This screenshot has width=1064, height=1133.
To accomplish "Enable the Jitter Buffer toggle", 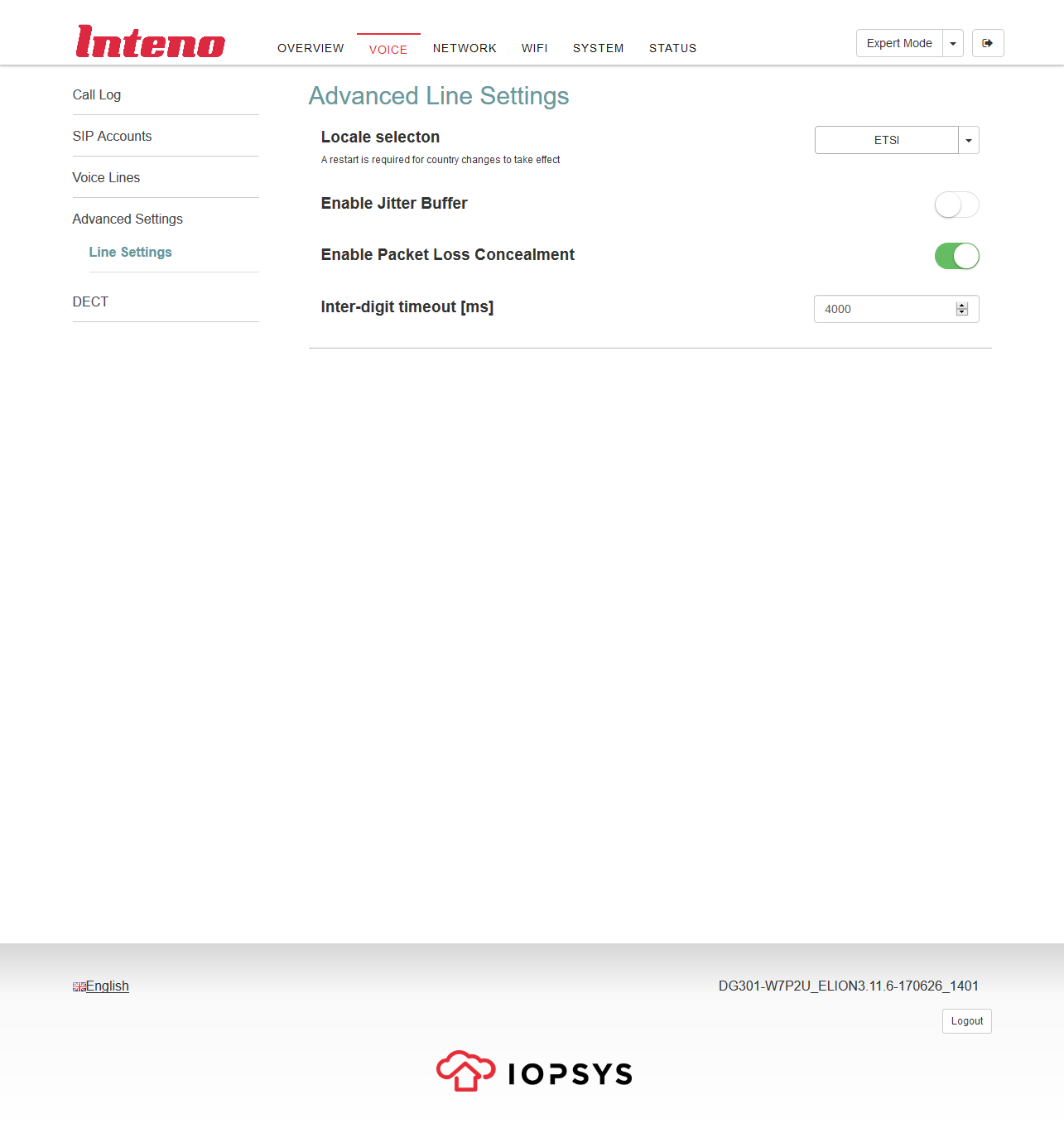I will tap(956, 205).
